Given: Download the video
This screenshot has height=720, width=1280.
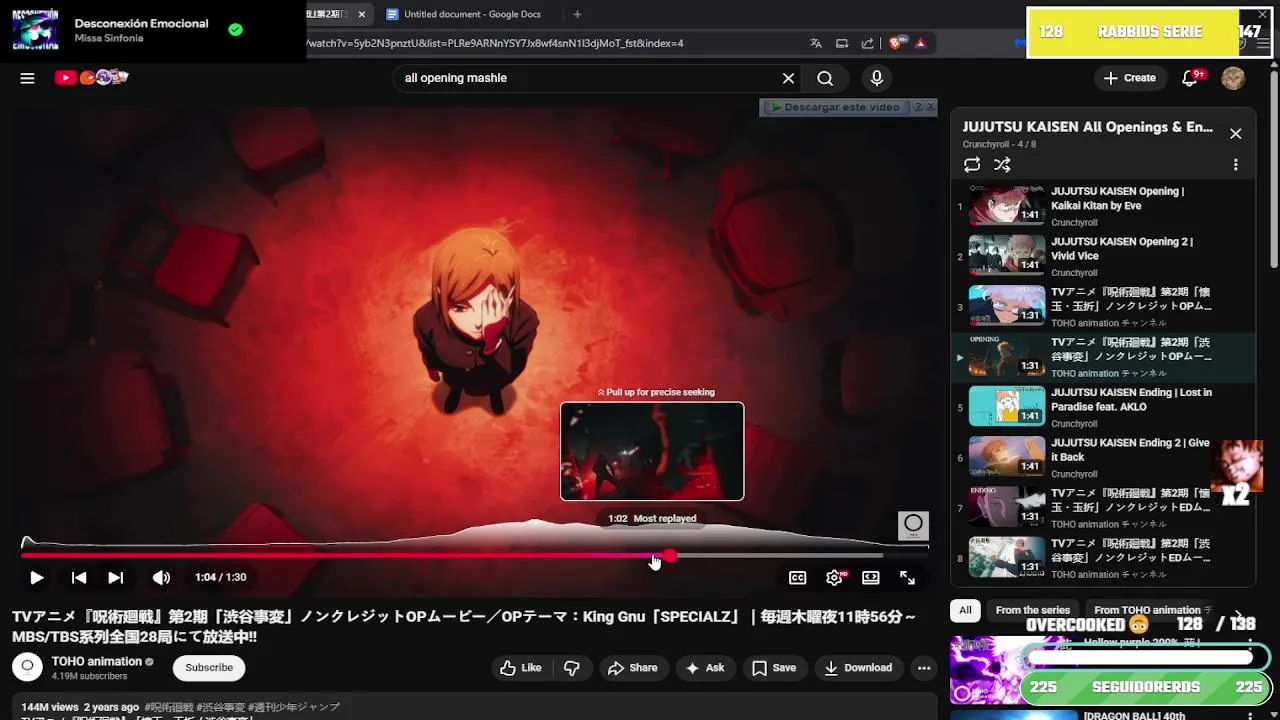Looking at the screenshot, I should click(858, 667).
